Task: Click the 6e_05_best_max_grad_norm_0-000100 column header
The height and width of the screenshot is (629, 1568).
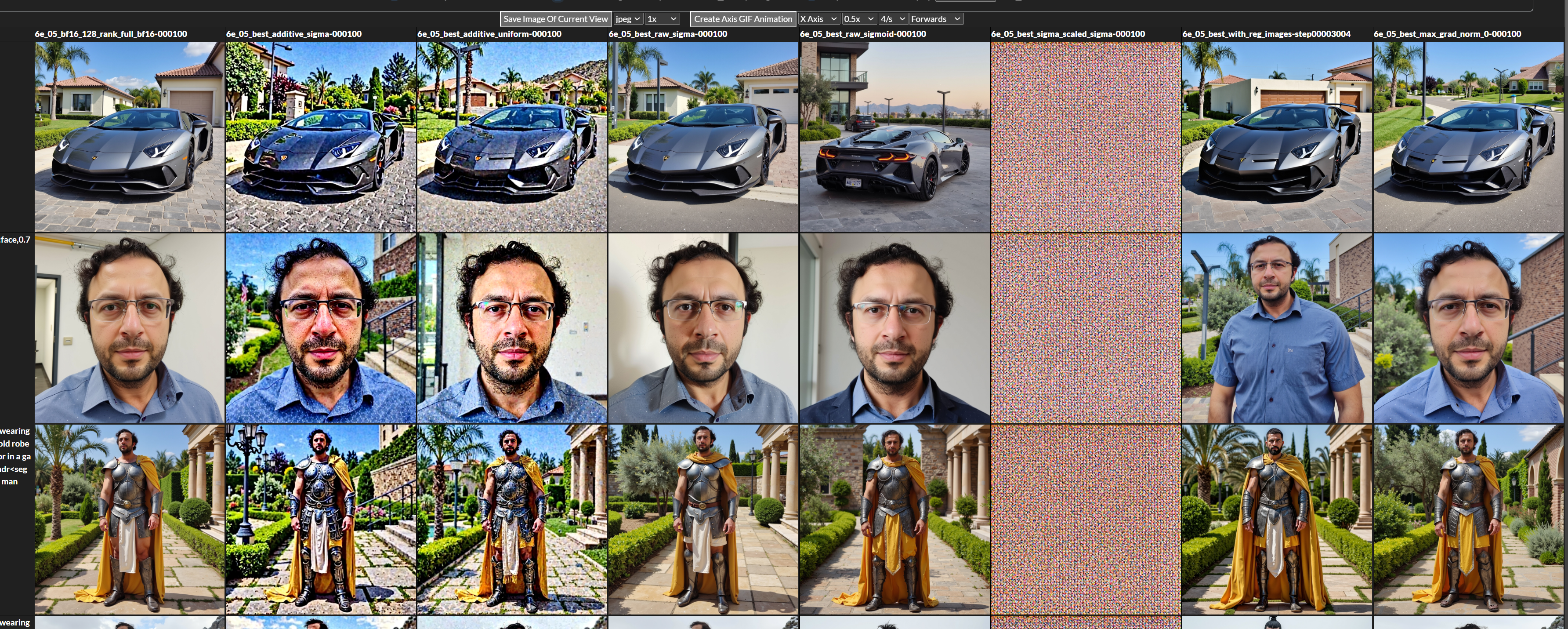Action: [1447, 34]
